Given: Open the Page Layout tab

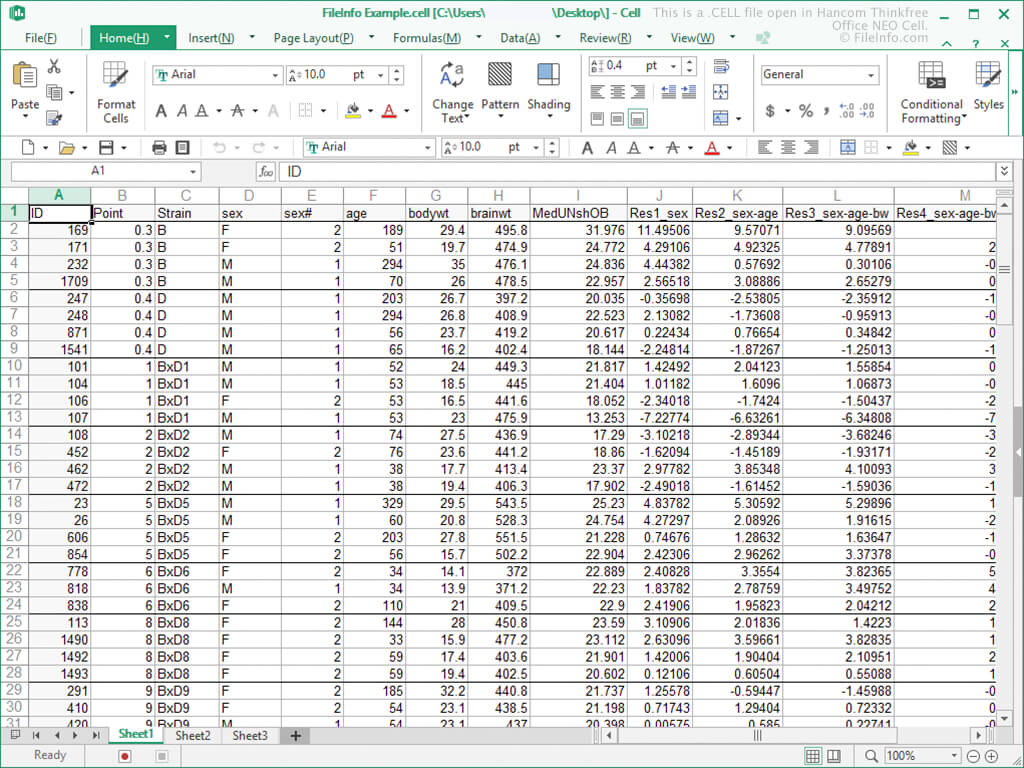Looking at the screenshot, I should 313,38.
